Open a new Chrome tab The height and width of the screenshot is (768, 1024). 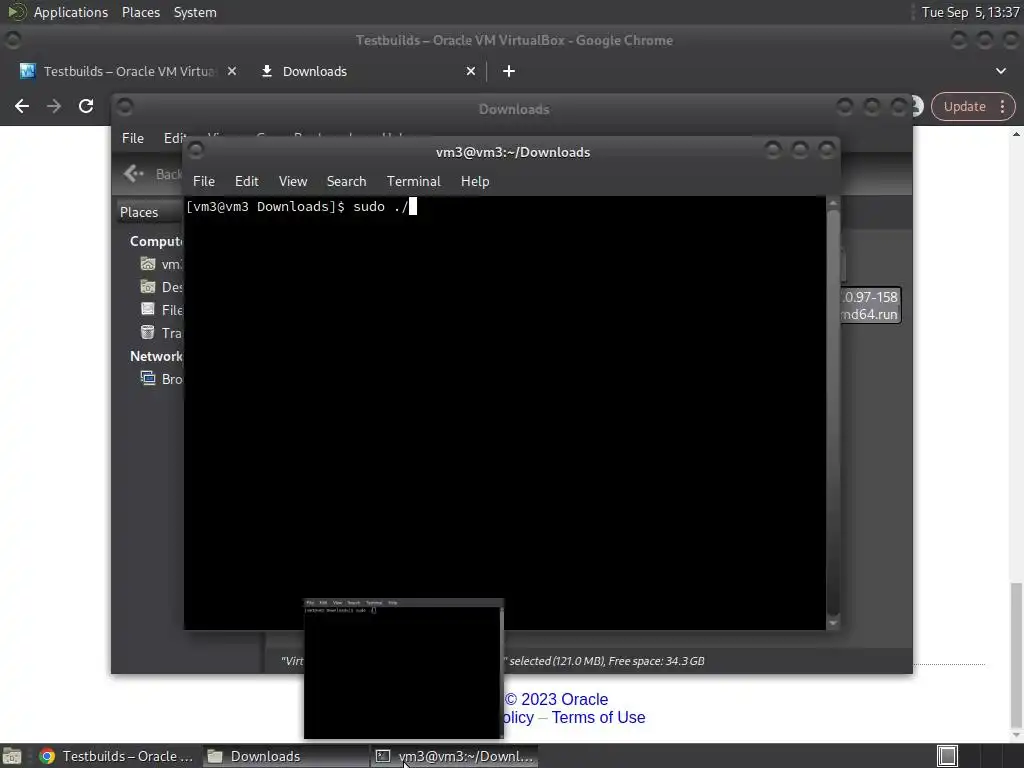[x=509, y=71]
